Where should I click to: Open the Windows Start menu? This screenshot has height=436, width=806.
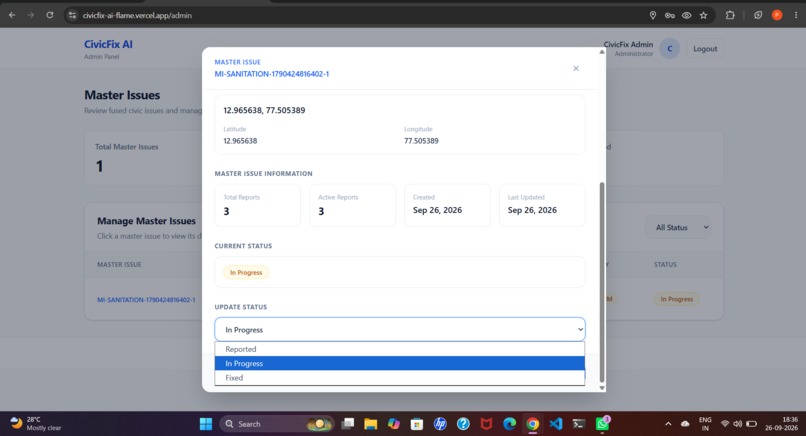coord(206,424)
